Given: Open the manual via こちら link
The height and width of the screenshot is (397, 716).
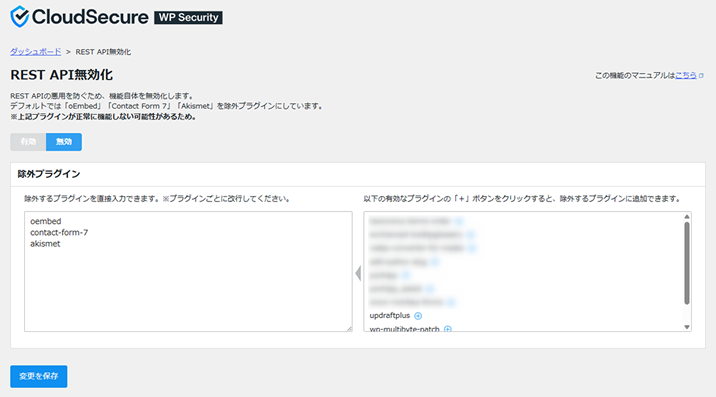Looking at the screenshot, I should click(x=686, y=75).
